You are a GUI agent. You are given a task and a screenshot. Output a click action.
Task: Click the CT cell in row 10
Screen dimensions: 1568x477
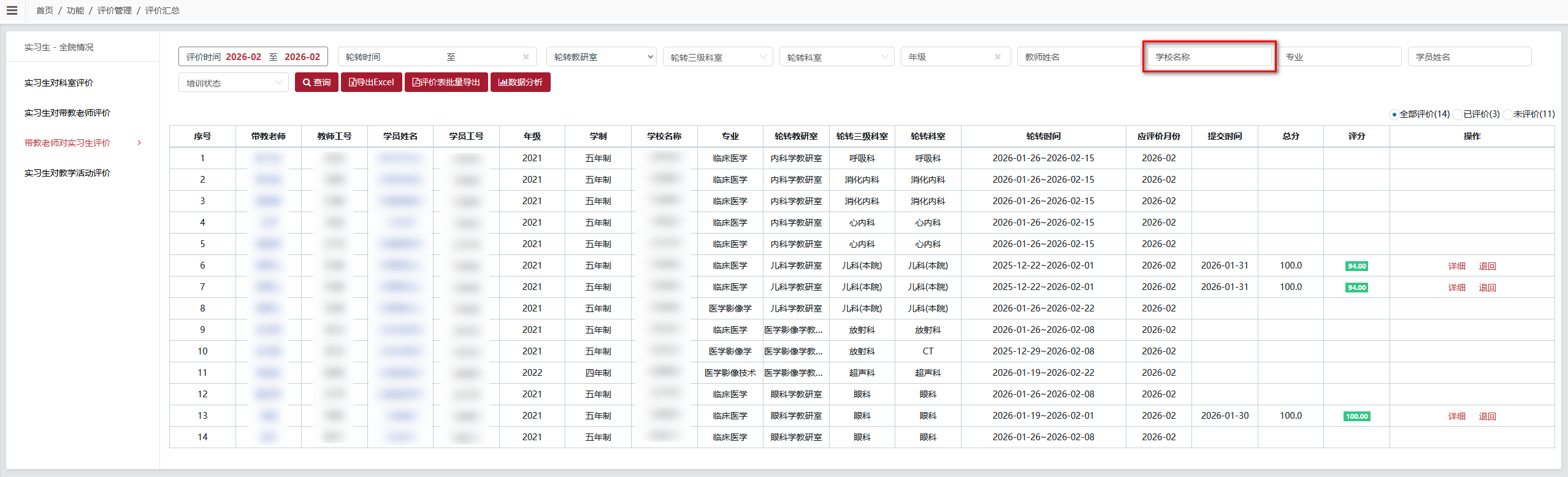click(x=928, y=351)
